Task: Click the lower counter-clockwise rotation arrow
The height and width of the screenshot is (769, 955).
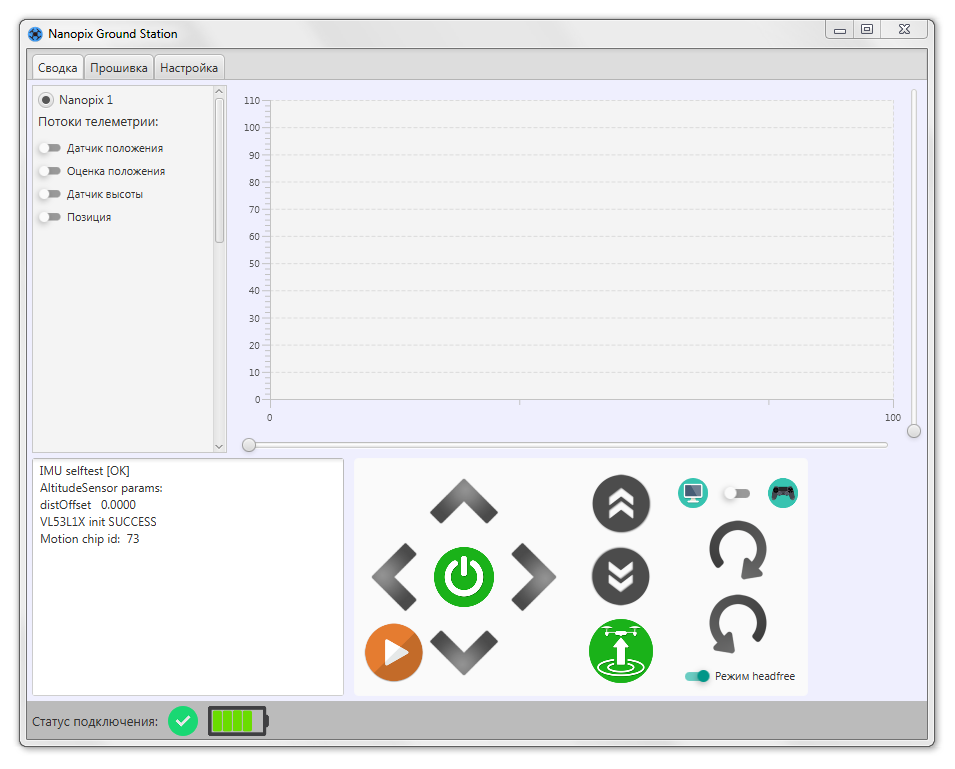Action: pos(738,623)
